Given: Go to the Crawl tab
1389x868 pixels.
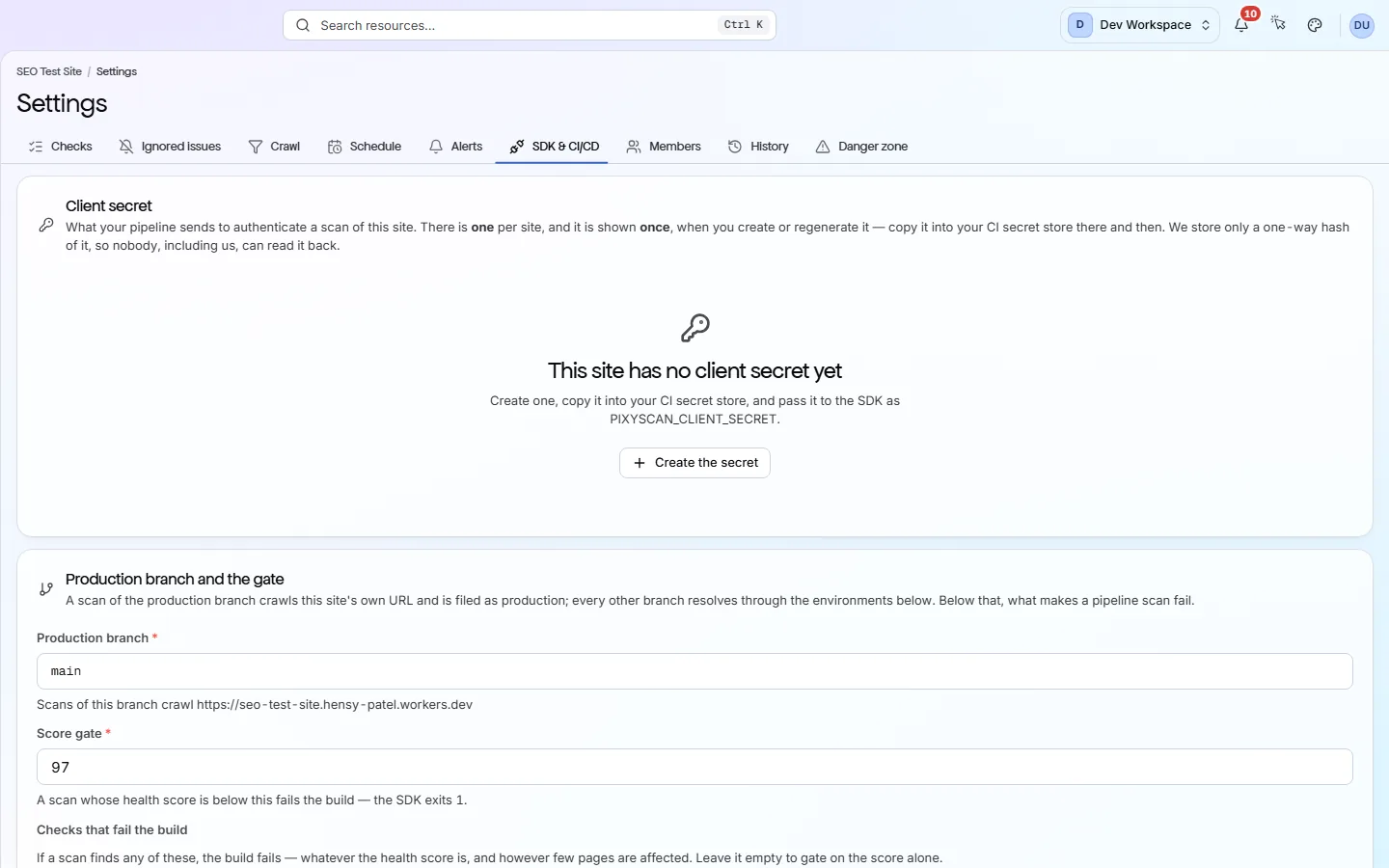Looking at the screenshot, I should (x=274, y=147).
